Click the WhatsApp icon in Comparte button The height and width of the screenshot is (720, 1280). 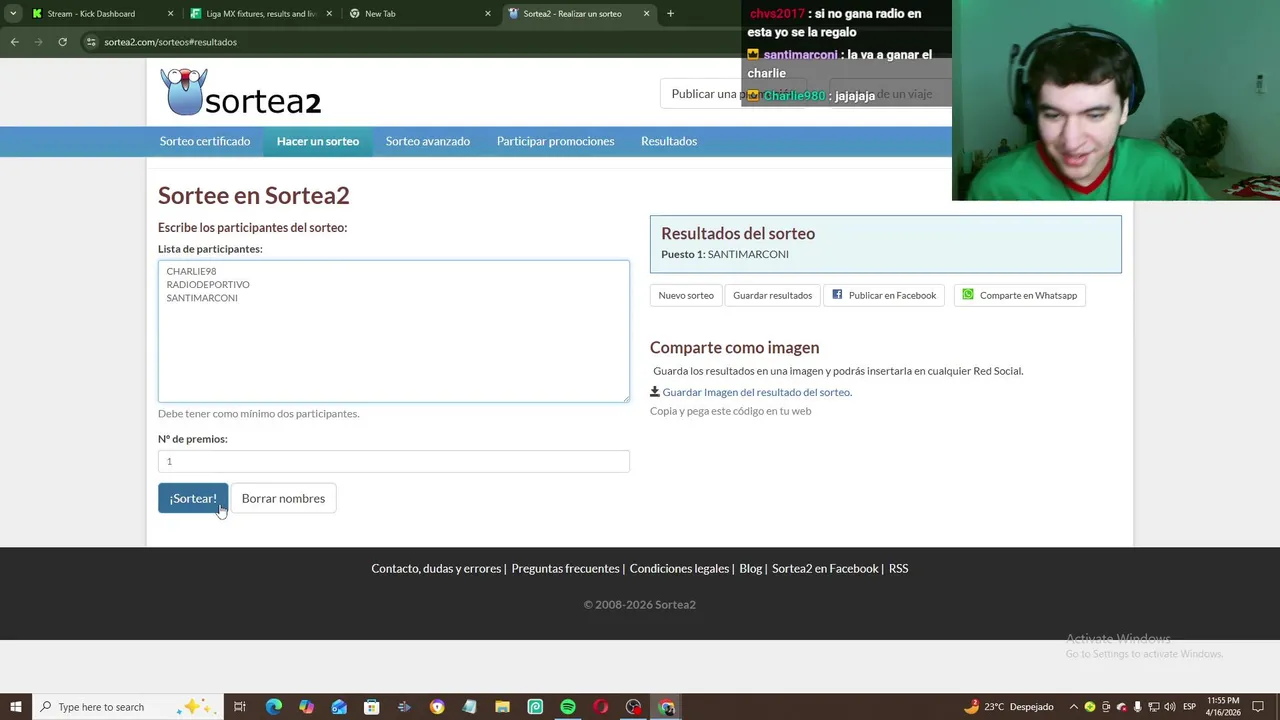pos(968,294)
